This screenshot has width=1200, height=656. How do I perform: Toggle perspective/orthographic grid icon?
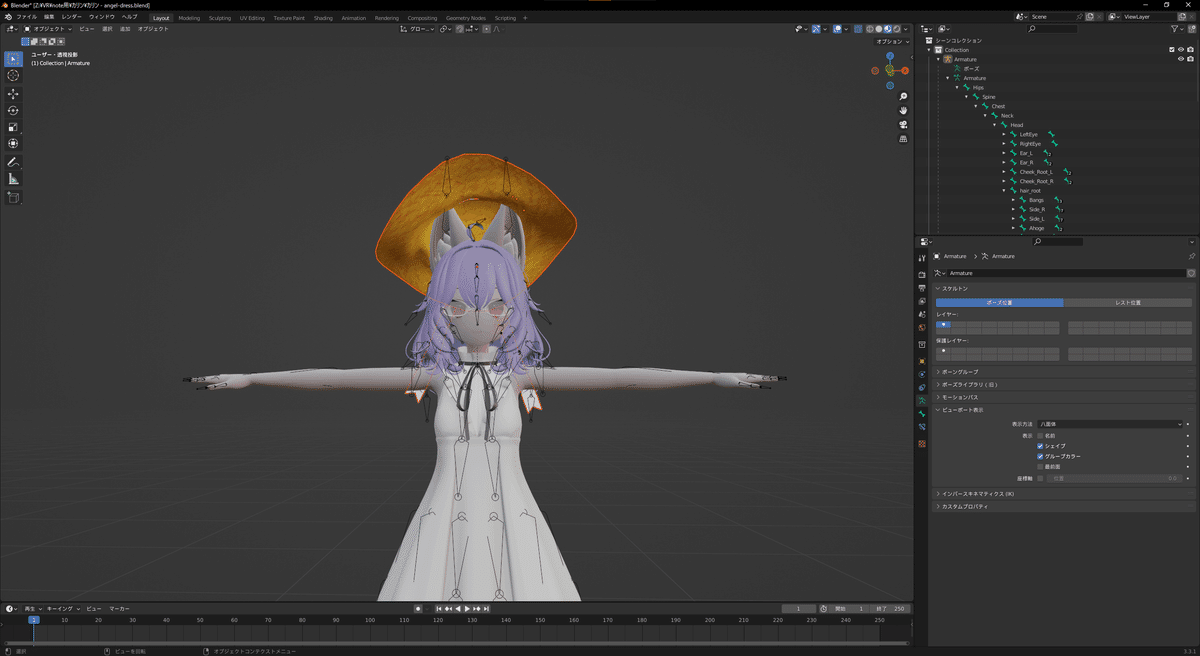tap(903, 139)
